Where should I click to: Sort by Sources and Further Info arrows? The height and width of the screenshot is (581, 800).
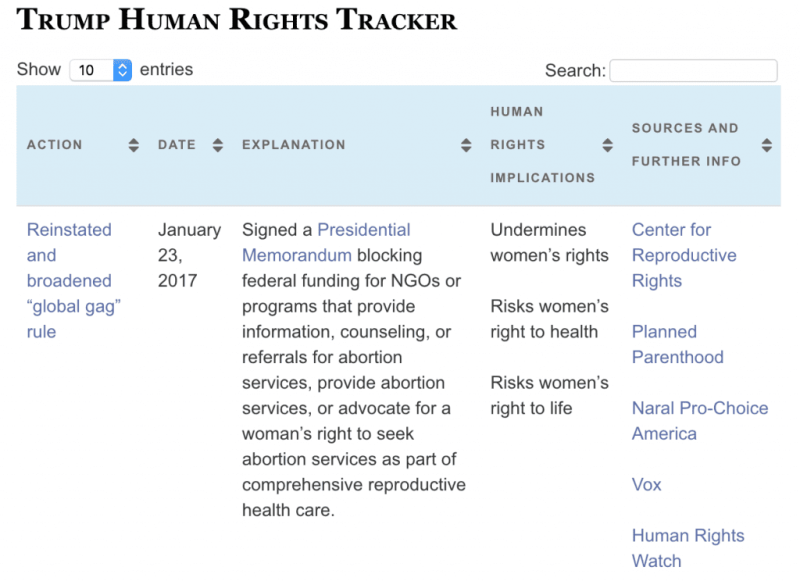(x=766, y=145)
